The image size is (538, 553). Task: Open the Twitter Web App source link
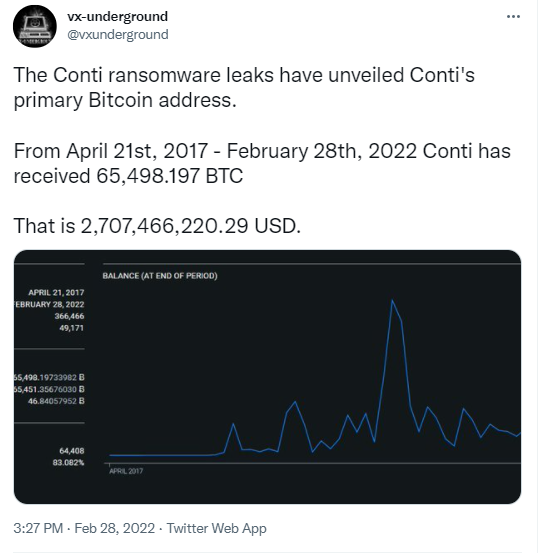[x=216, y=528]
